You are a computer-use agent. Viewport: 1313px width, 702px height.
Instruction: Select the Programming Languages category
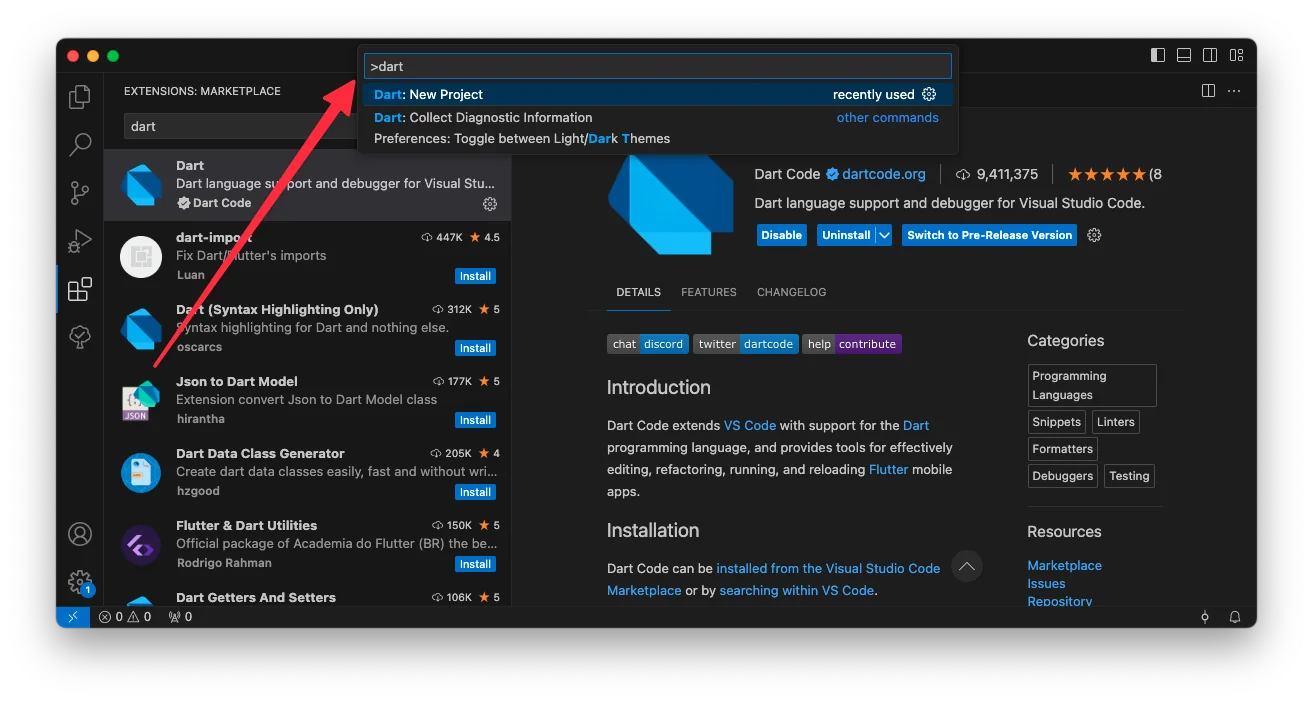(x=1092, y=385)
